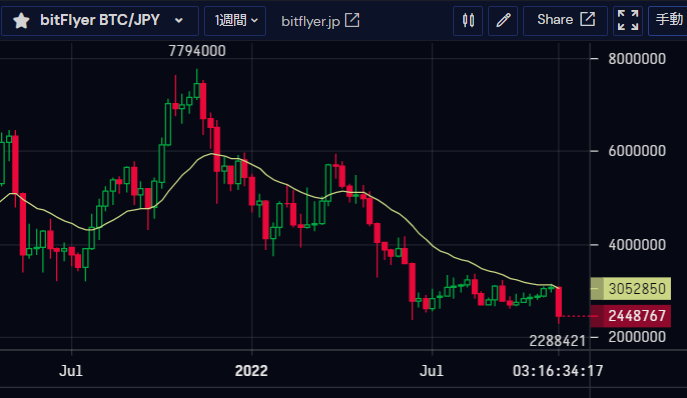Select the pencil drawing tool
The width and height of the screenshot is (687, 398).
click(x=503, y=21)
